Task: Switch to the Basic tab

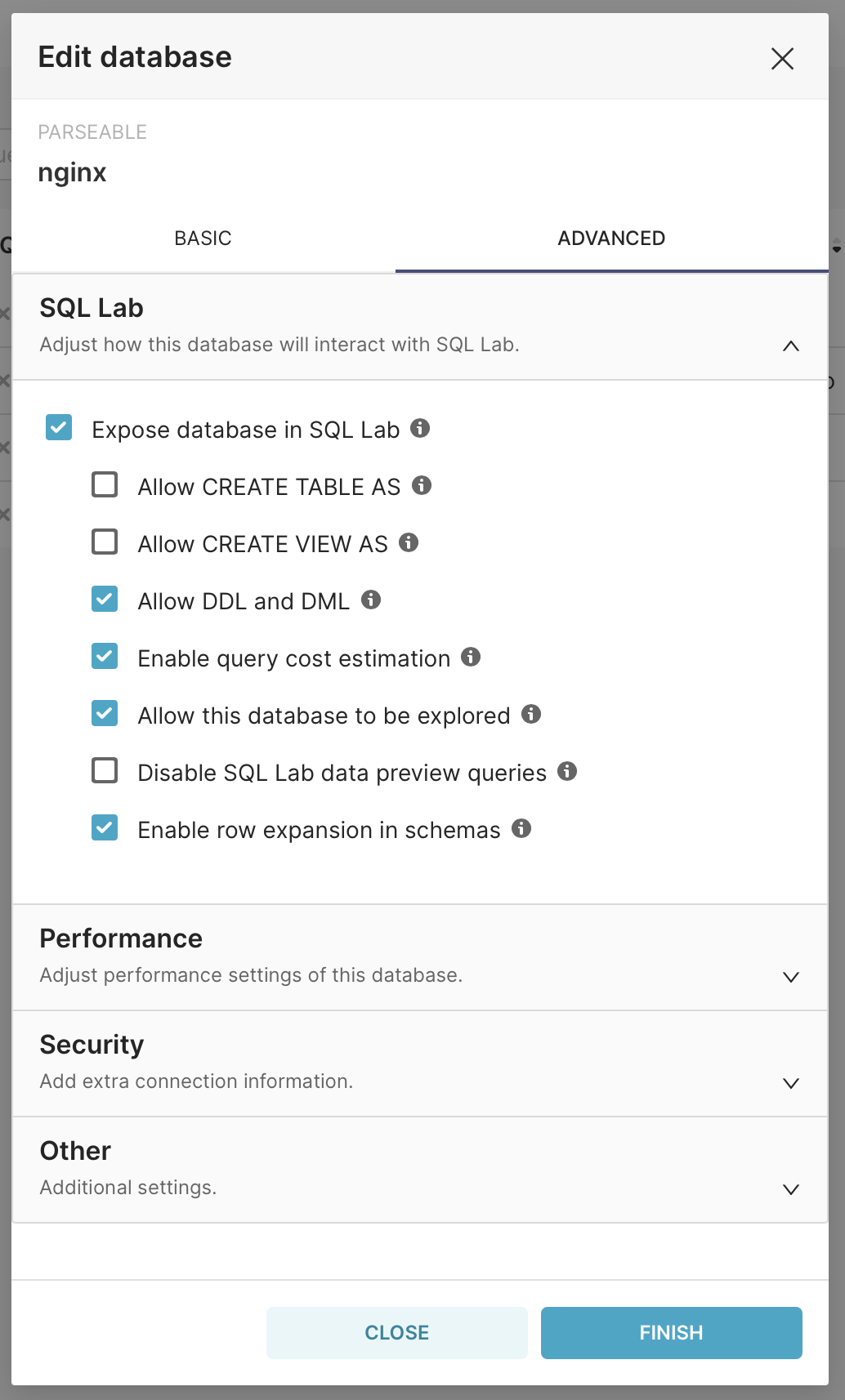Action: click(x=203, y=239)
